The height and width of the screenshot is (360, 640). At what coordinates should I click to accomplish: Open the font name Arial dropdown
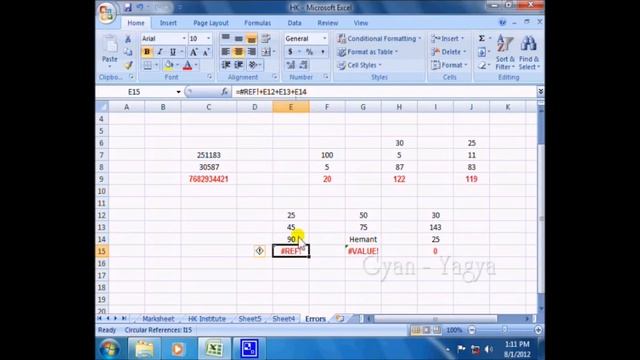click(184, 38)
